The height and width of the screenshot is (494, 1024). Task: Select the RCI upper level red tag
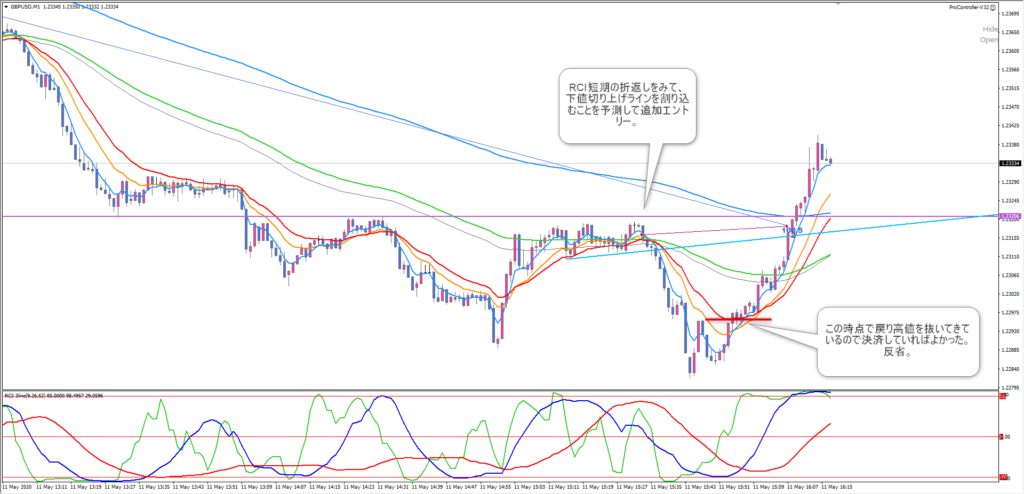coord(1003,397)
